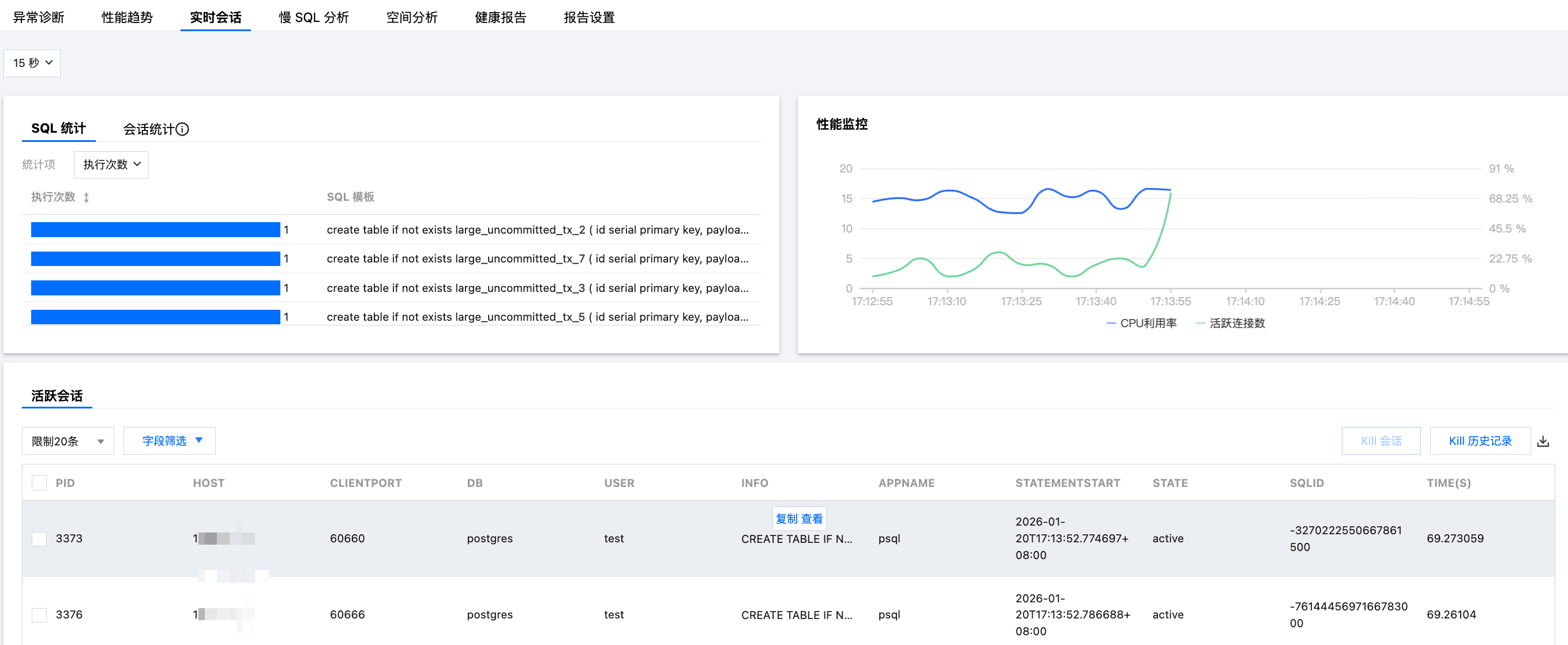Toggle the select-all checkbox in table header
Viewport: 1568px width, 645px height.
coord(39,483)
